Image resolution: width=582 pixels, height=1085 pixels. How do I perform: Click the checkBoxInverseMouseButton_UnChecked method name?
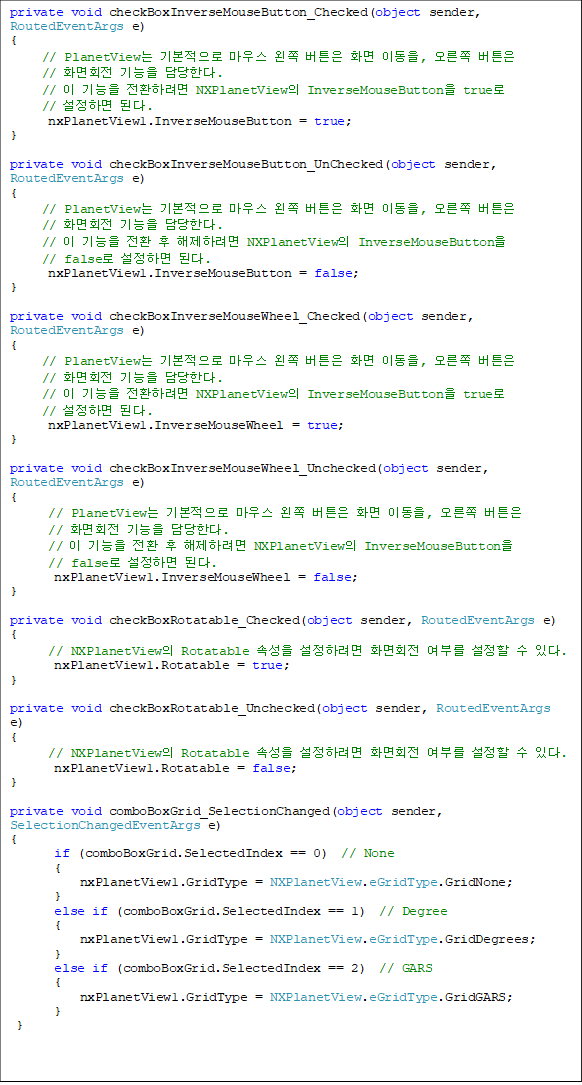coord(246,164)
